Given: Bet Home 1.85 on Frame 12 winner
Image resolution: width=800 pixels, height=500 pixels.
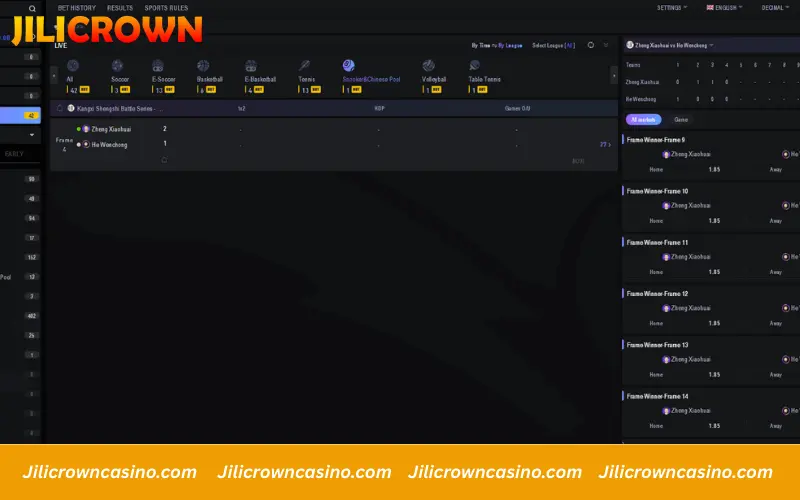Looking at the screenshot, I should coord(714,323).
